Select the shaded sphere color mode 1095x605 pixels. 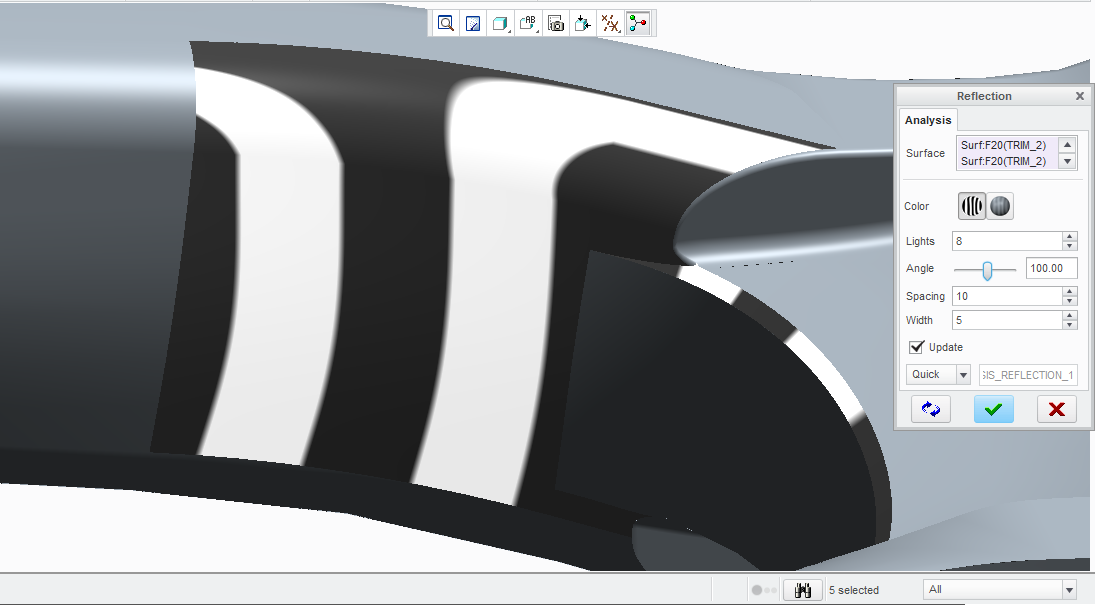point(1000,206)
